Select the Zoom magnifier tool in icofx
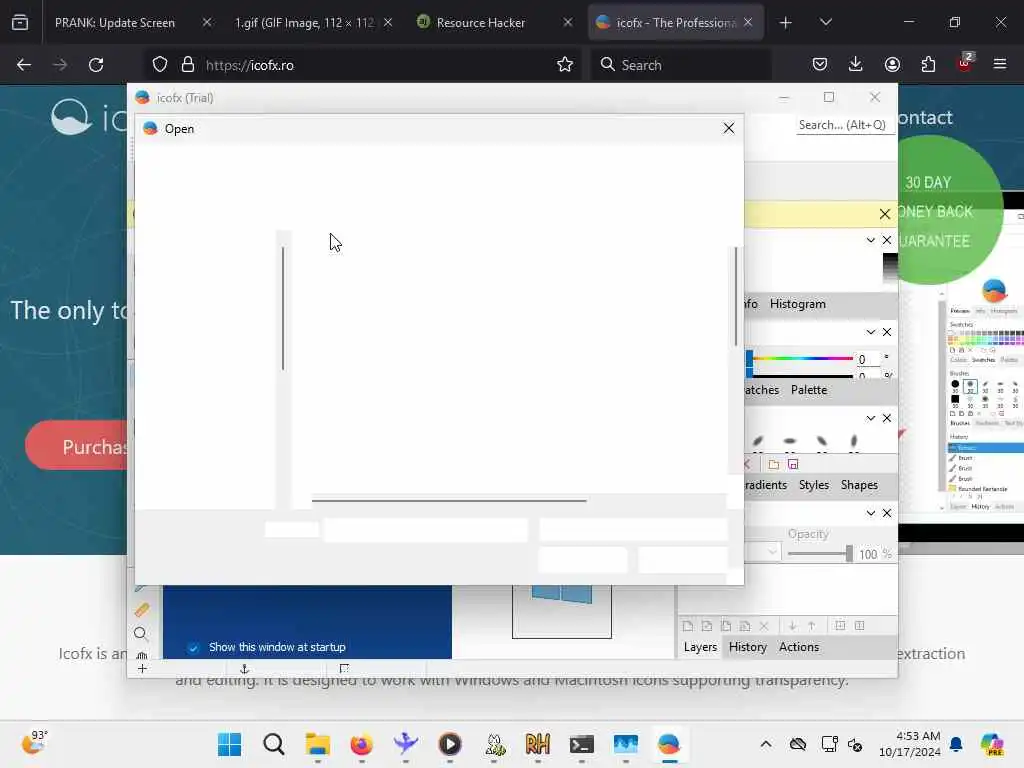Screen dimensions: 1024x768 [x=140, y=633]
